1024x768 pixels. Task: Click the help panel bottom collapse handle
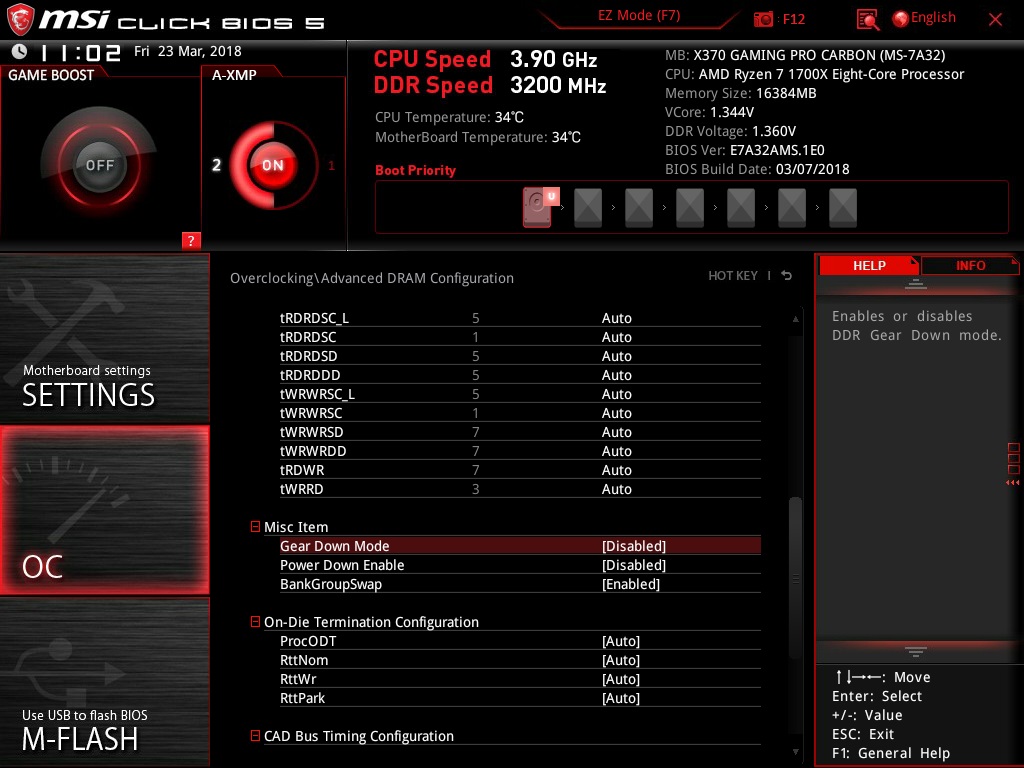(916, 651)
